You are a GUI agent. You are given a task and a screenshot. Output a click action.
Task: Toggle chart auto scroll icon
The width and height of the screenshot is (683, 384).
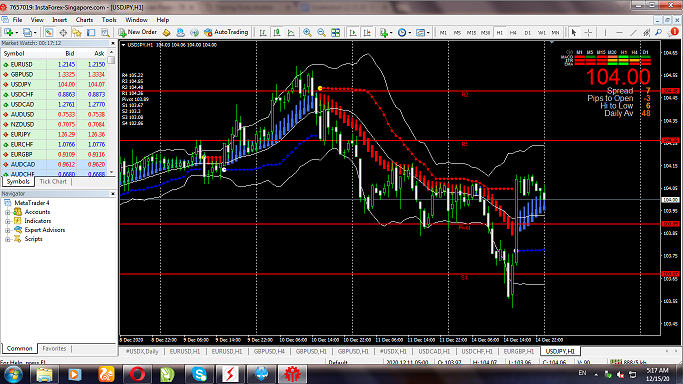pyautogui.click(x=353, y=32)
